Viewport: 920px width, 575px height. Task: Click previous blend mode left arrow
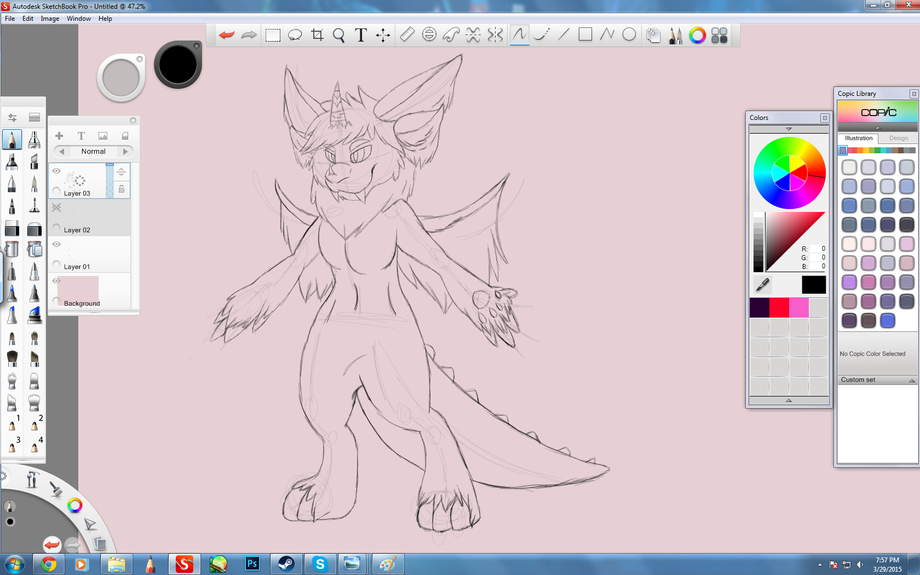(62, 151)
